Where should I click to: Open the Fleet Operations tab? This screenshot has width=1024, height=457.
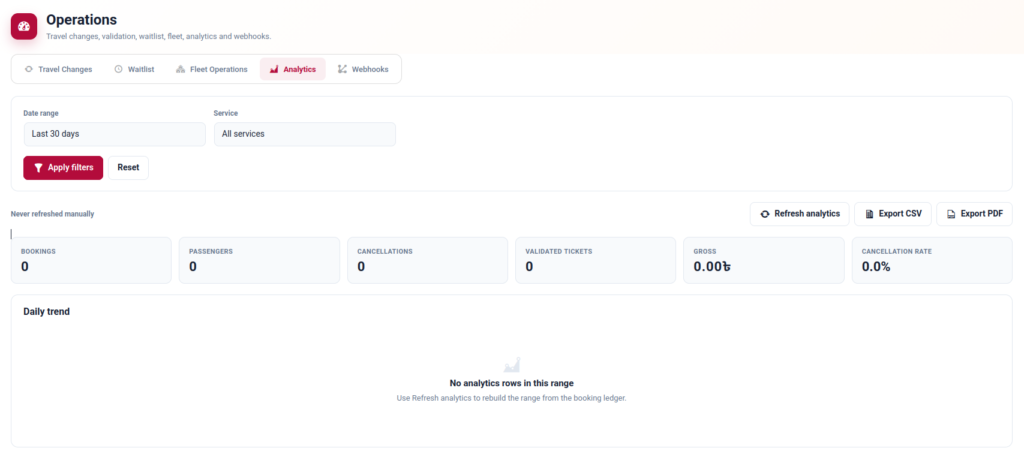pyautogui.click(x=212, y=69)
